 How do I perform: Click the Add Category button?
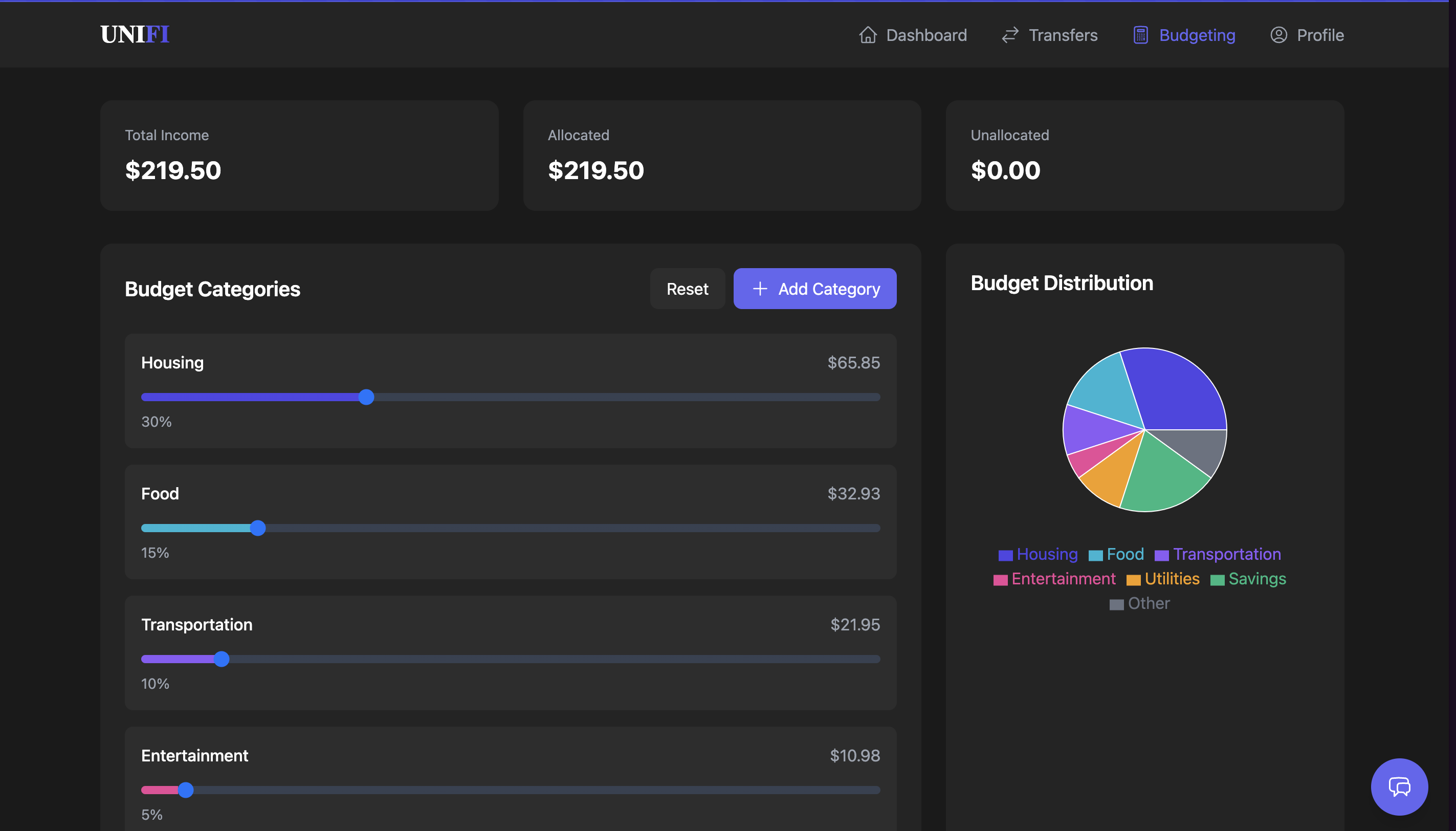point(814,289)
